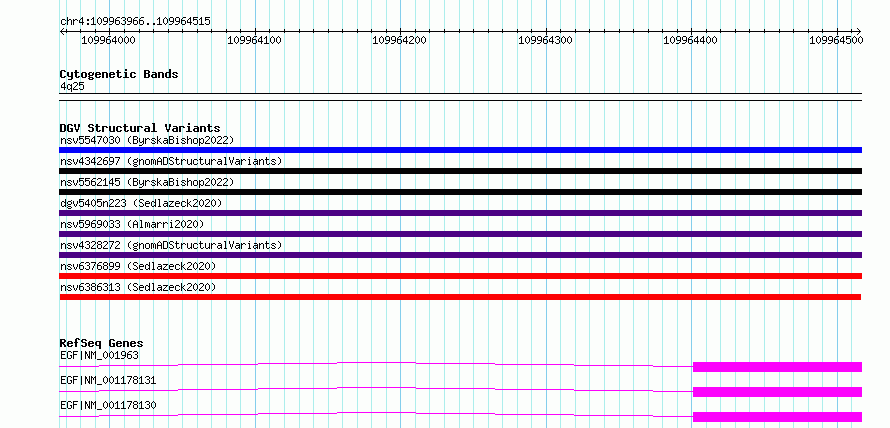
Task: Click ruler position 109964000
Action: coord(109,40)
